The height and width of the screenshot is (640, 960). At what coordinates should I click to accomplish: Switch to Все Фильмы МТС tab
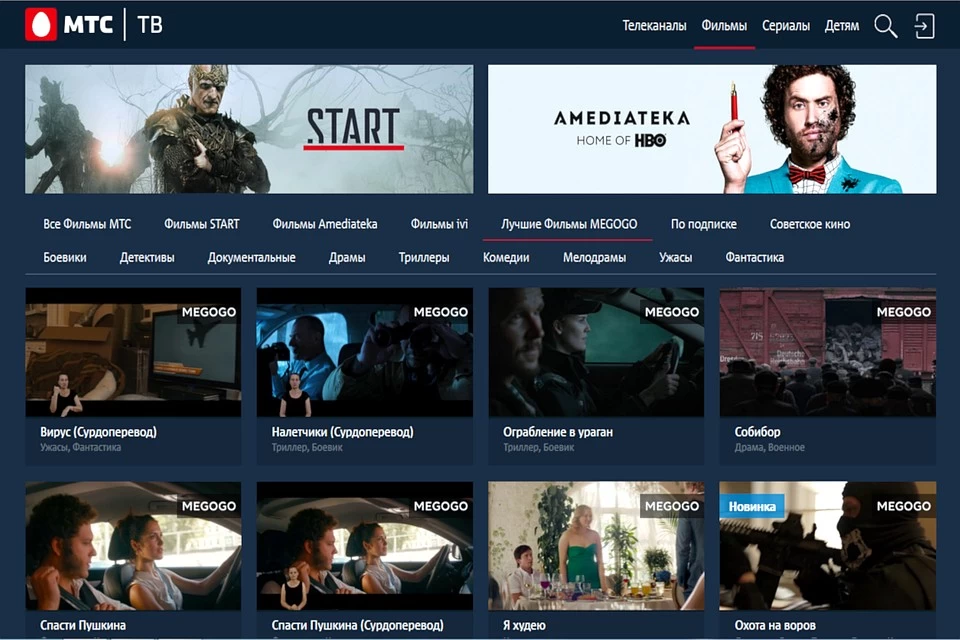(87, 224)
